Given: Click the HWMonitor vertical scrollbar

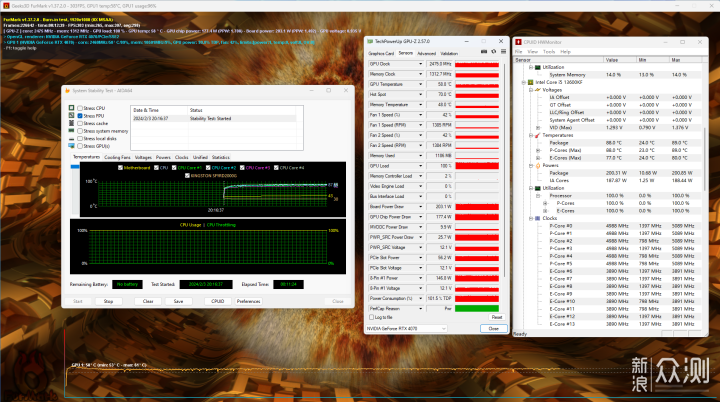Looking at the screenshot, I should click(x=705, y=159).
